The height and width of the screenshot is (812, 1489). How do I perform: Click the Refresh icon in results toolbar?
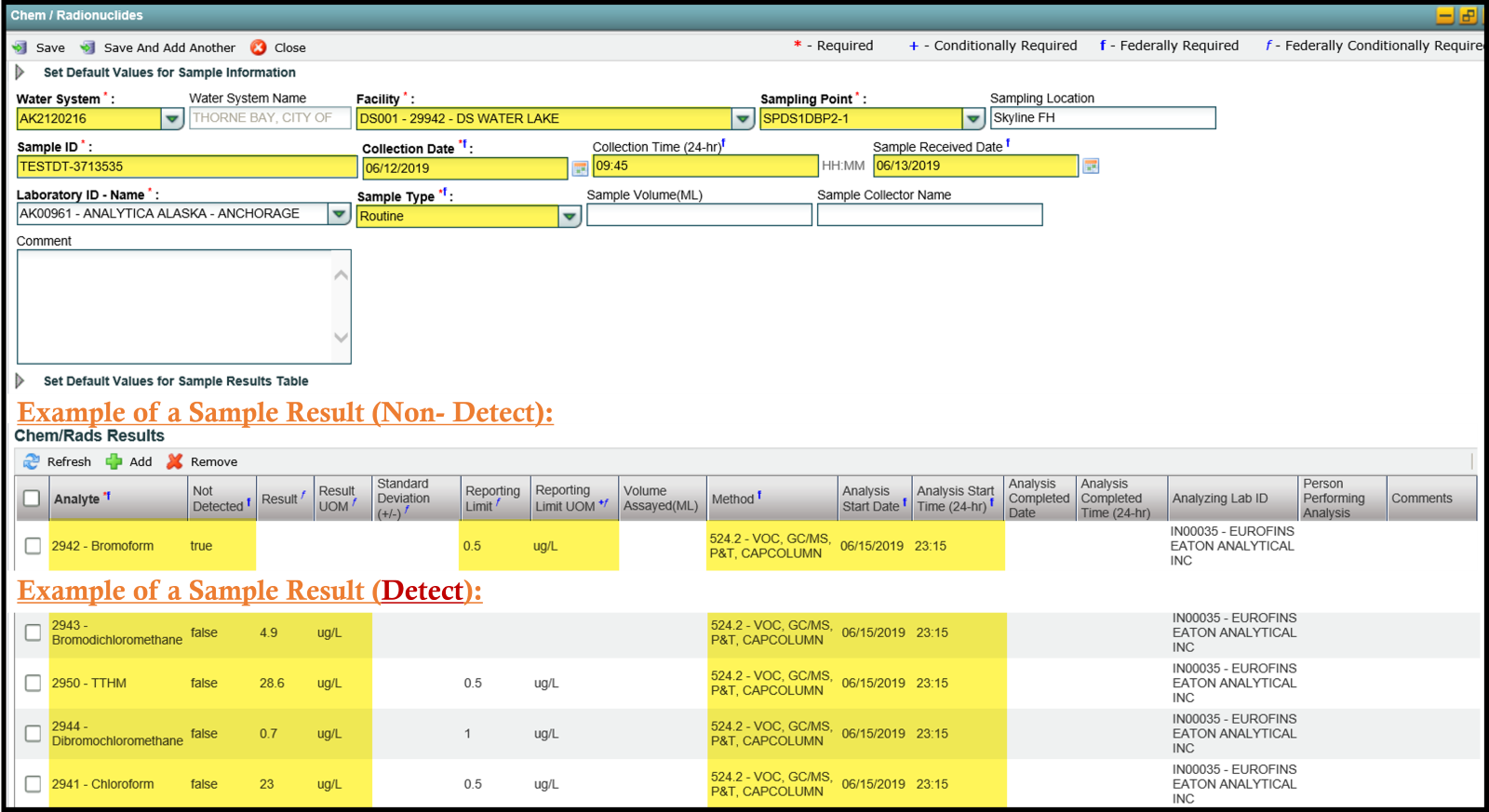pyautogui.click(x=32, y=461)
